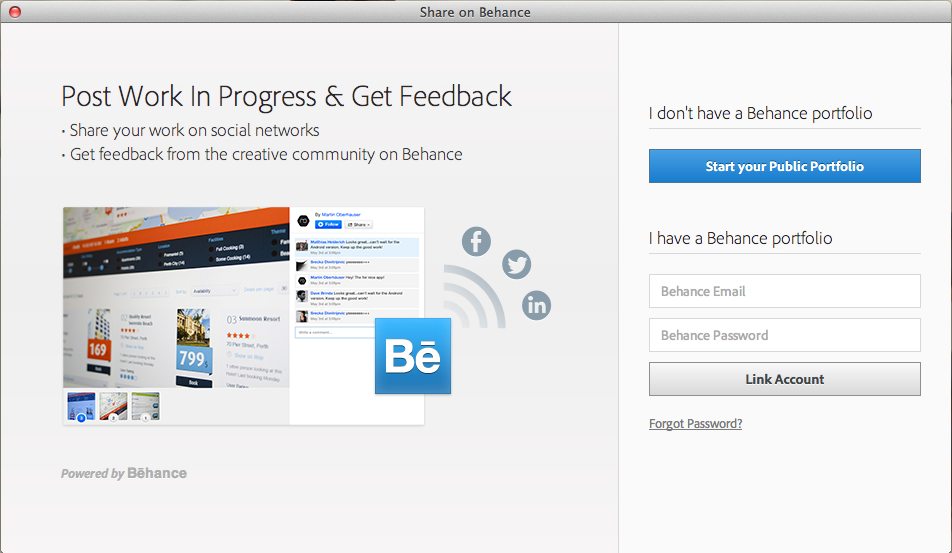This screenshot has width=952, height=553.
Task: Click the Facebook icon in the illustration
Action: point(477,241)
